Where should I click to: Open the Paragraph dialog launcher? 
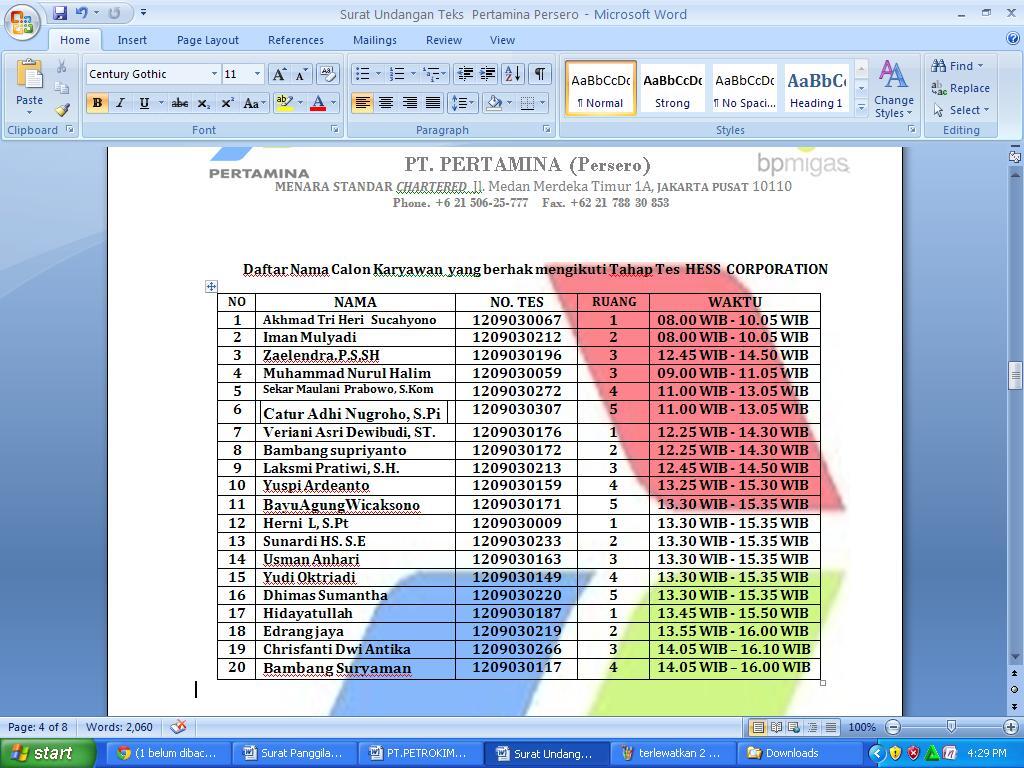click(x=547, y=129)
